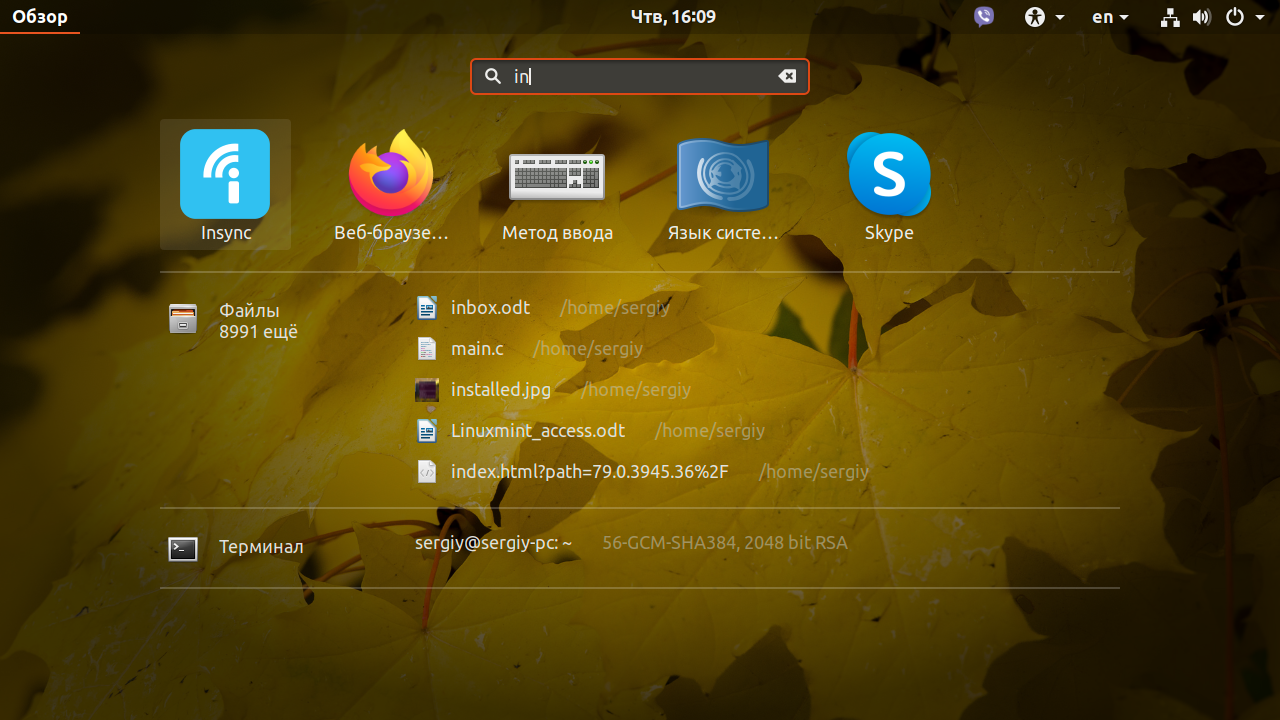This screenshot has width=1280, height=720.
Task: Open the Метод ввода keyboard icon
Action: click(557, 177)
